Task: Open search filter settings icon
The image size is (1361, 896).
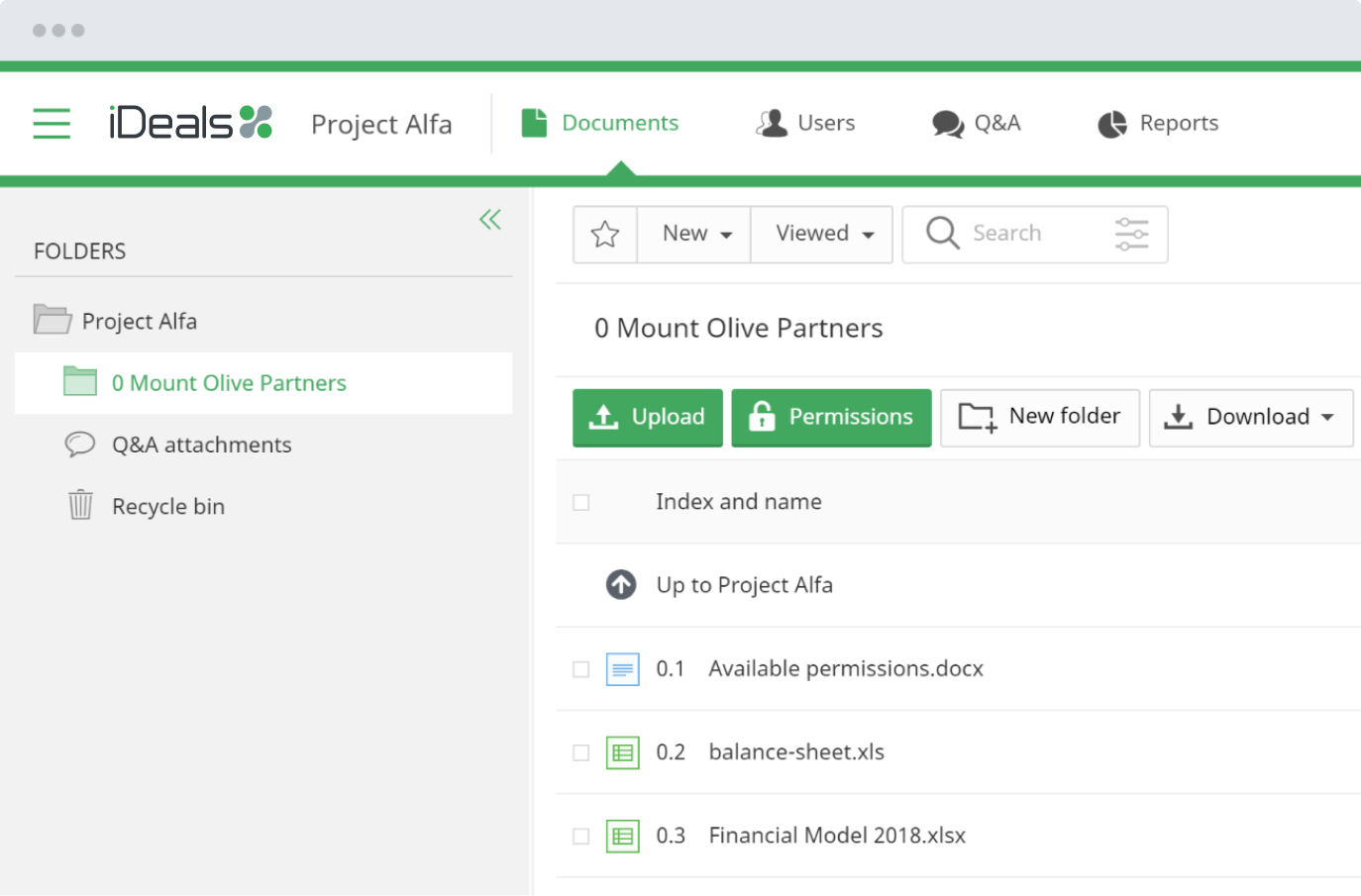Action: coord(1131,235)
